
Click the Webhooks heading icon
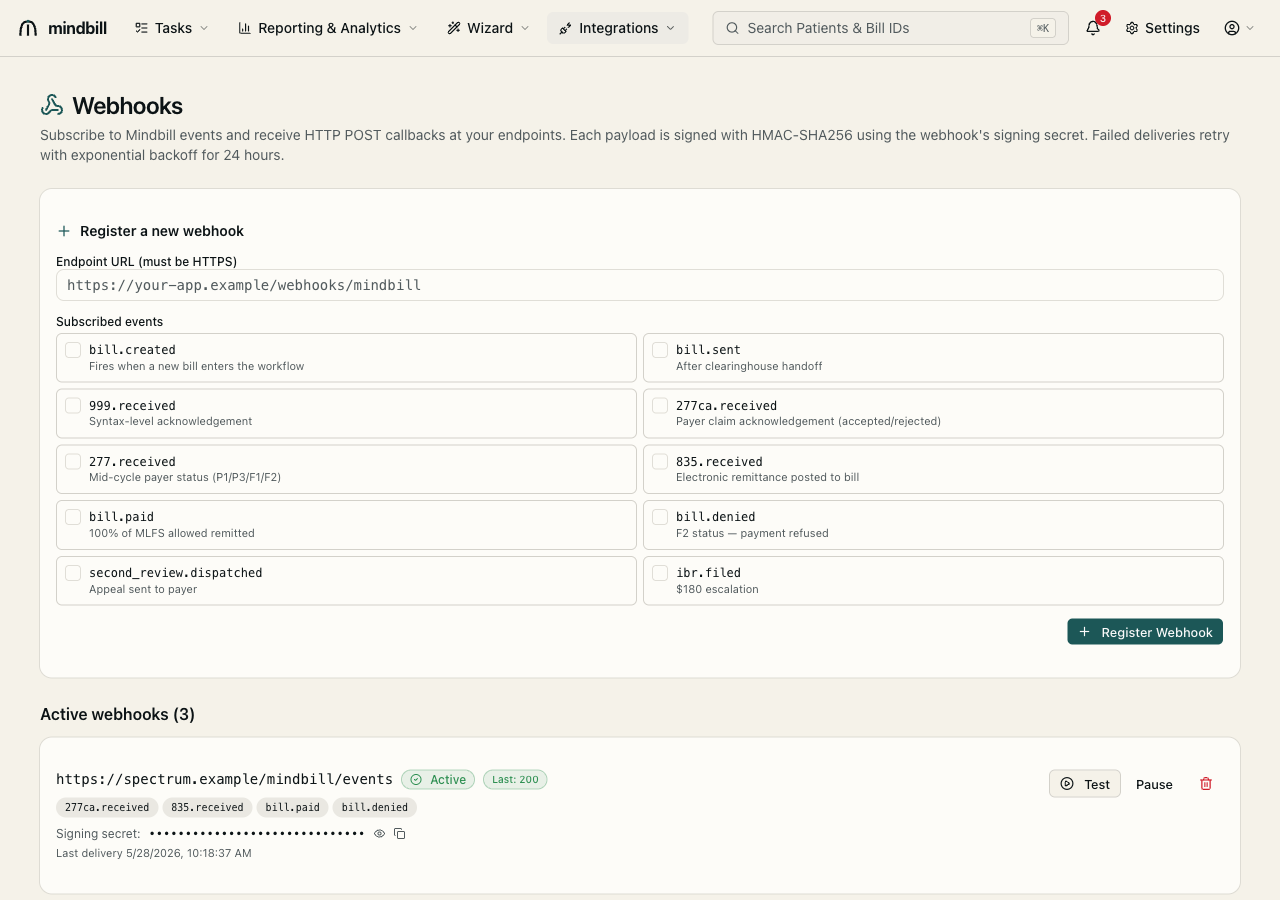(x=52, y=106)
